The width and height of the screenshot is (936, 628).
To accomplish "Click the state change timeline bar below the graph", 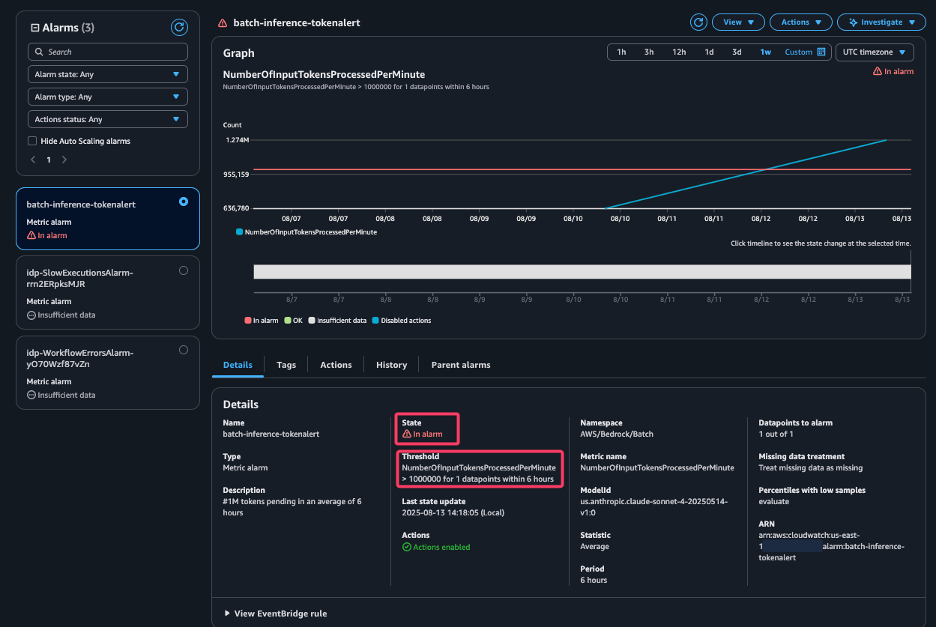I will (x=580, y=270).
